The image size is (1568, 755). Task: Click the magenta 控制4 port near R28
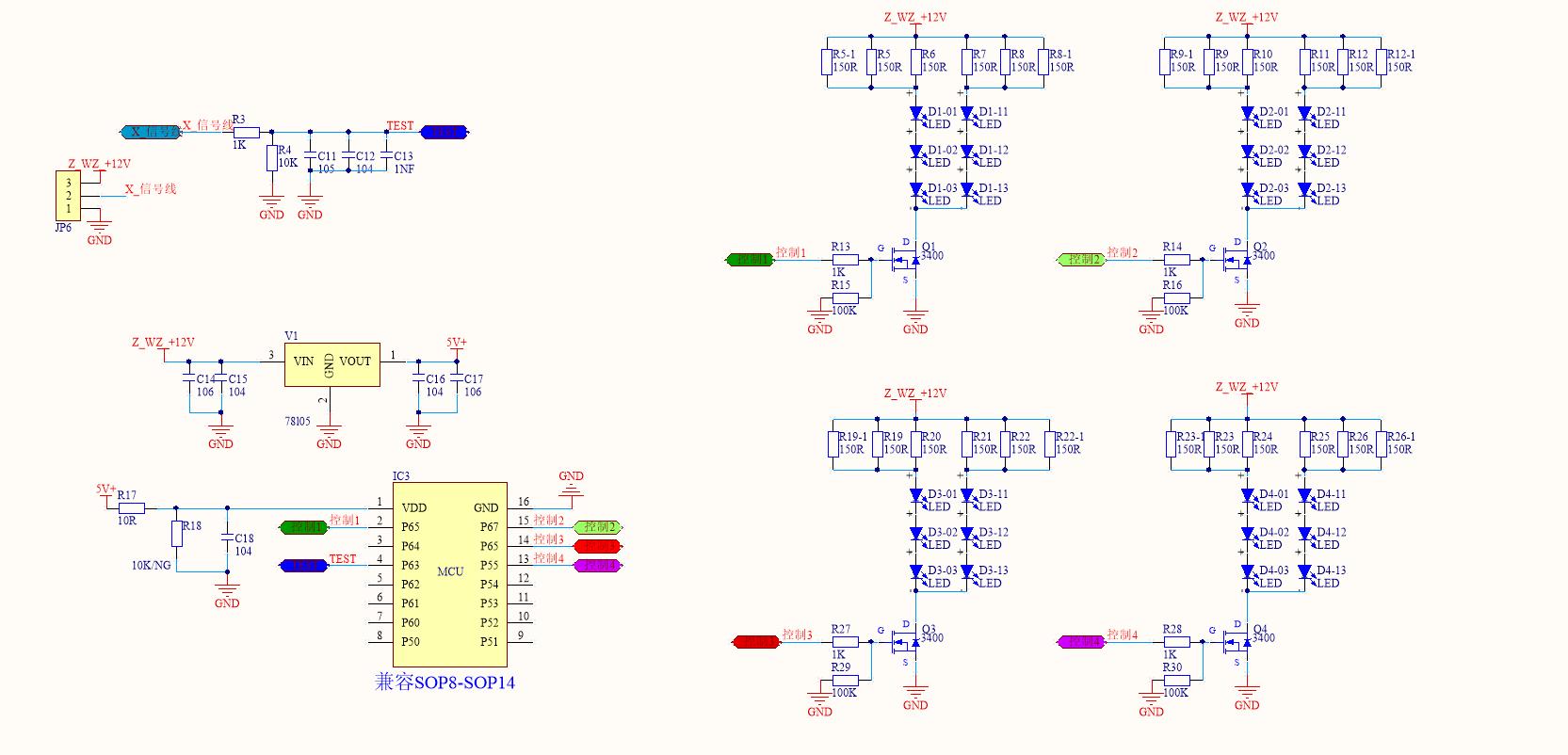[x=1080, y=642]
